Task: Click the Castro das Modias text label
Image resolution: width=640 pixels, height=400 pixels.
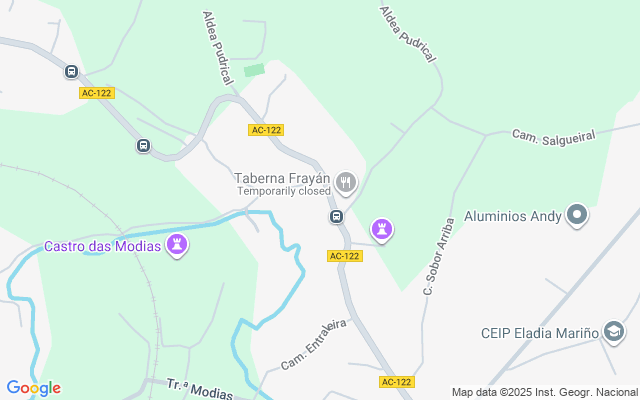Action: pyautogui.click(x=102, y=247)
